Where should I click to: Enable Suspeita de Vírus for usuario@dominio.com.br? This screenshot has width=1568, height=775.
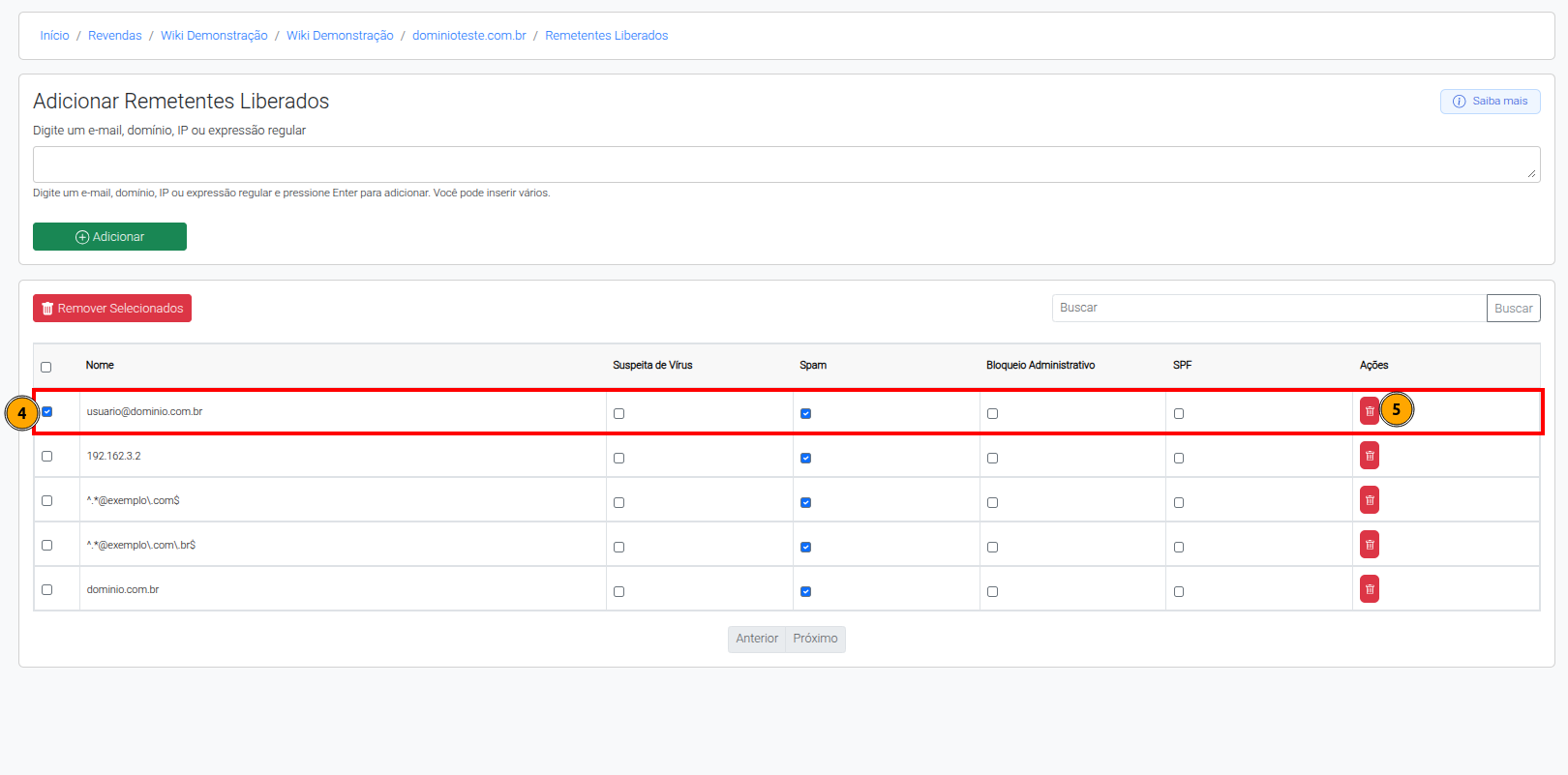(x=618, y=413)
